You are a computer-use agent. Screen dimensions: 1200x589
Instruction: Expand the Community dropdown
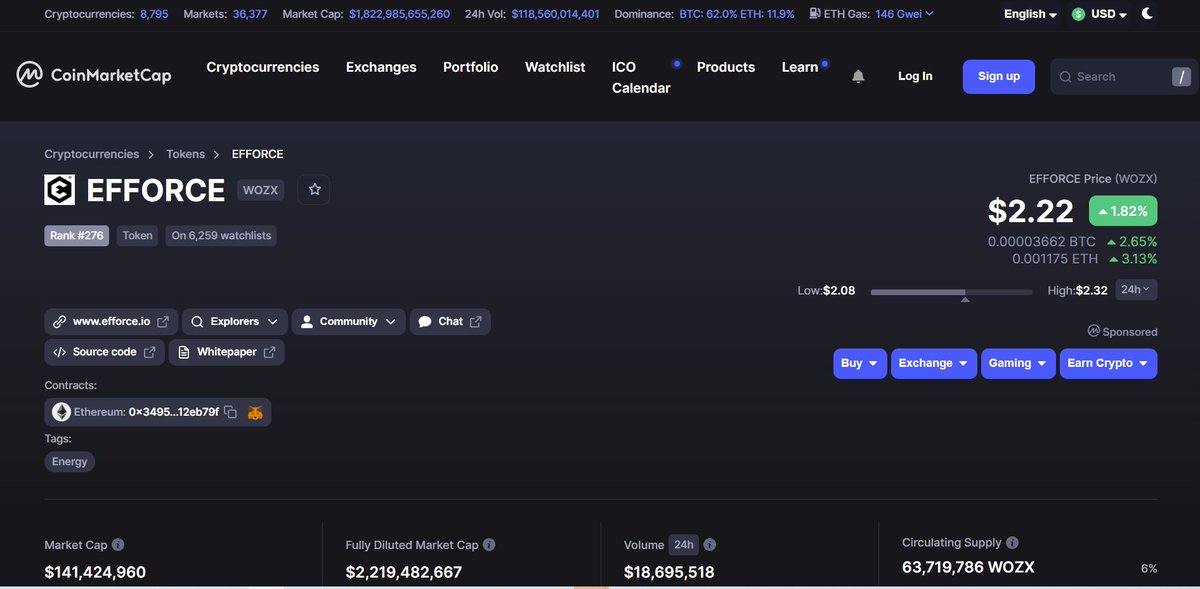[349, 322]
